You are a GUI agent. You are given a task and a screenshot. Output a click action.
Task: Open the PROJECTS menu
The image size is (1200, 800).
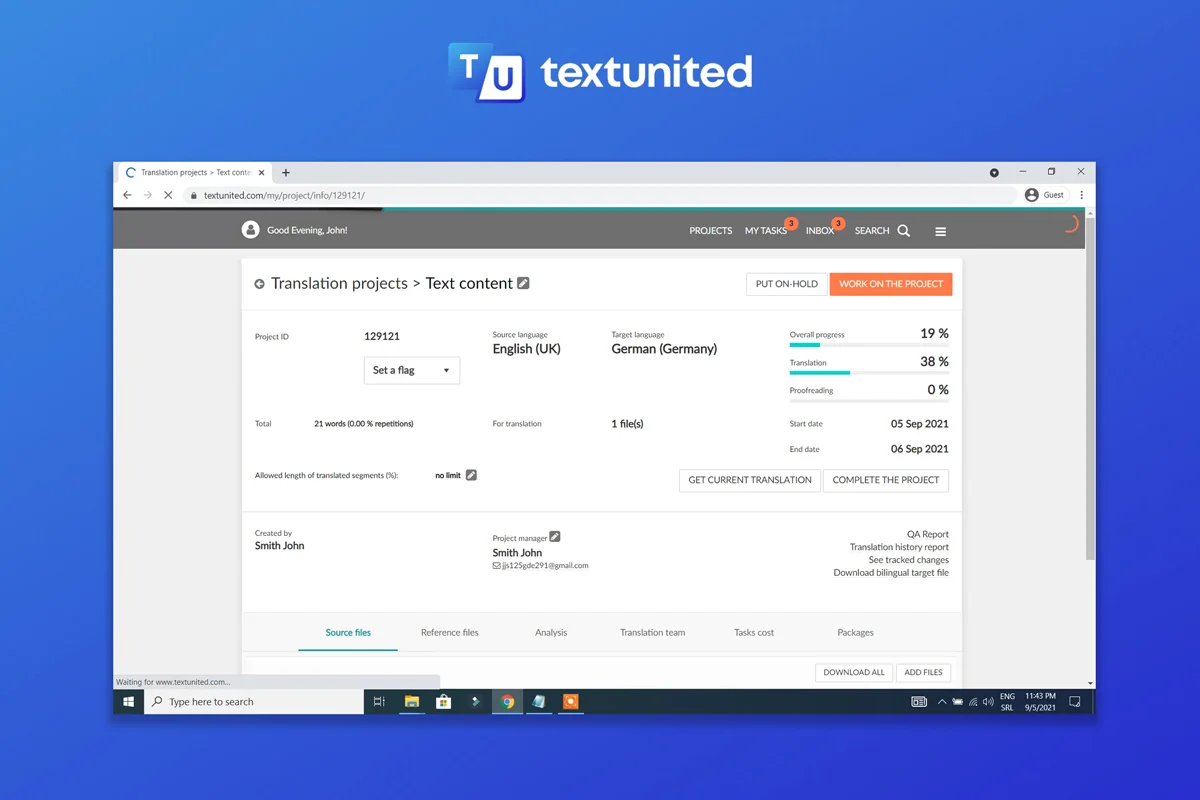[710, 231]
